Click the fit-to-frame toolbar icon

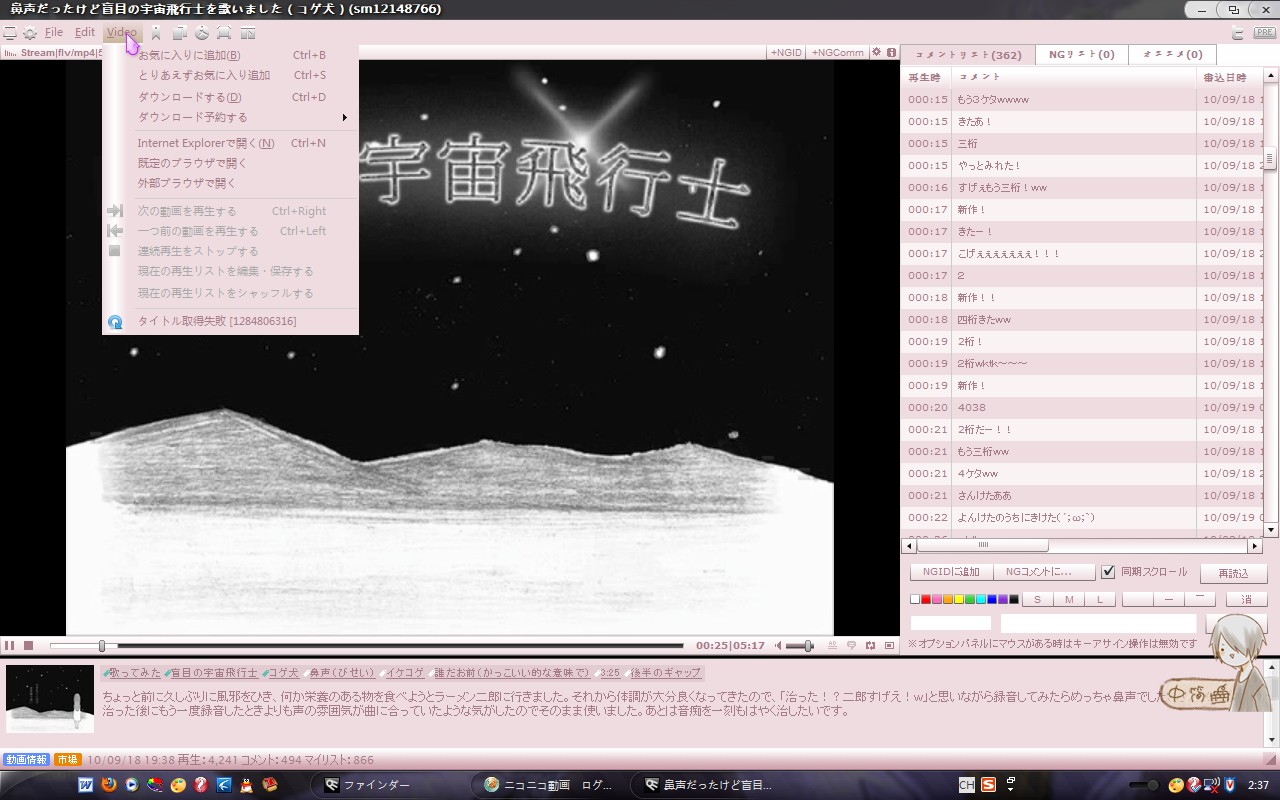[x=224, y=33]
